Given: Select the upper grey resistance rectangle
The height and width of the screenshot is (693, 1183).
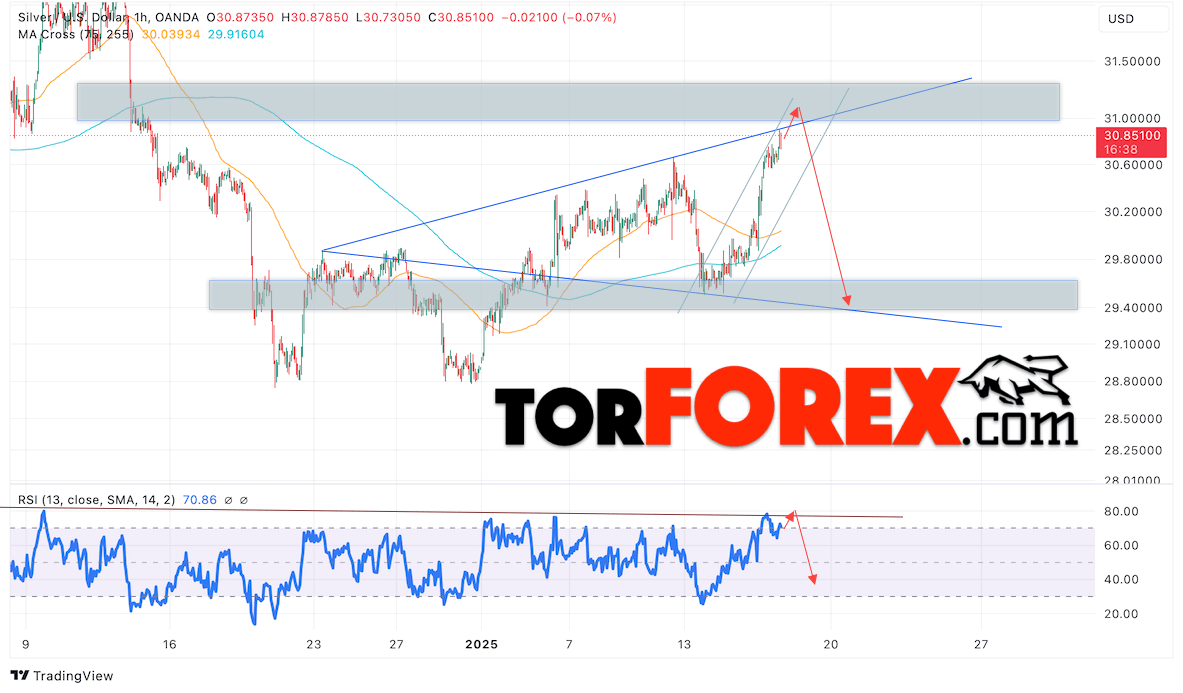Looking at the screenshot, I should point(567,101).
